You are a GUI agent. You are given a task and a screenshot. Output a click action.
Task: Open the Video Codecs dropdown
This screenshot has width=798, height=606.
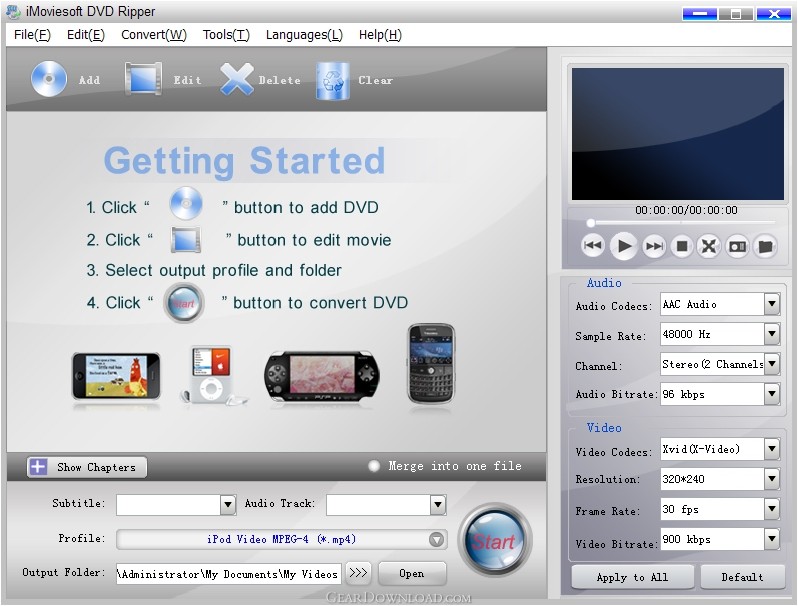(772, 449)
